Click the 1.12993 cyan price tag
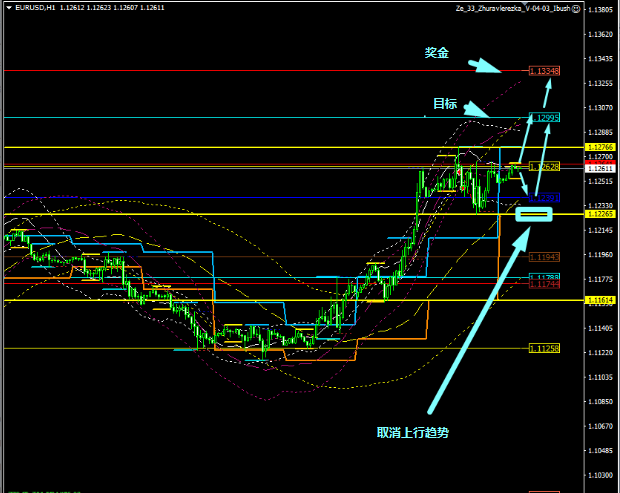The width and height of the screenshot is (620, 493). click(545, 118)
